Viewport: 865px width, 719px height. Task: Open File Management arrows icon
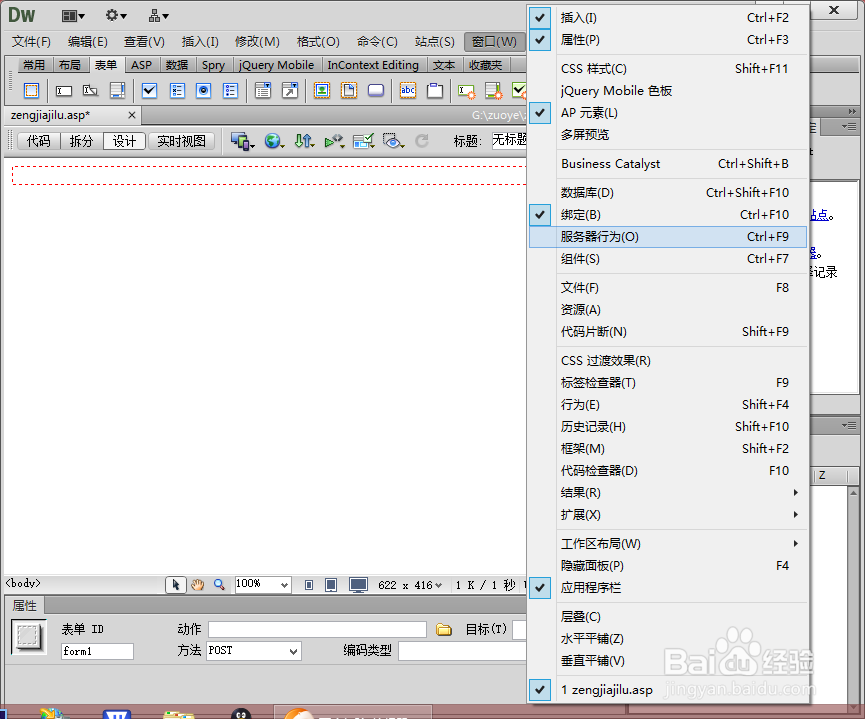click(304, 141)
